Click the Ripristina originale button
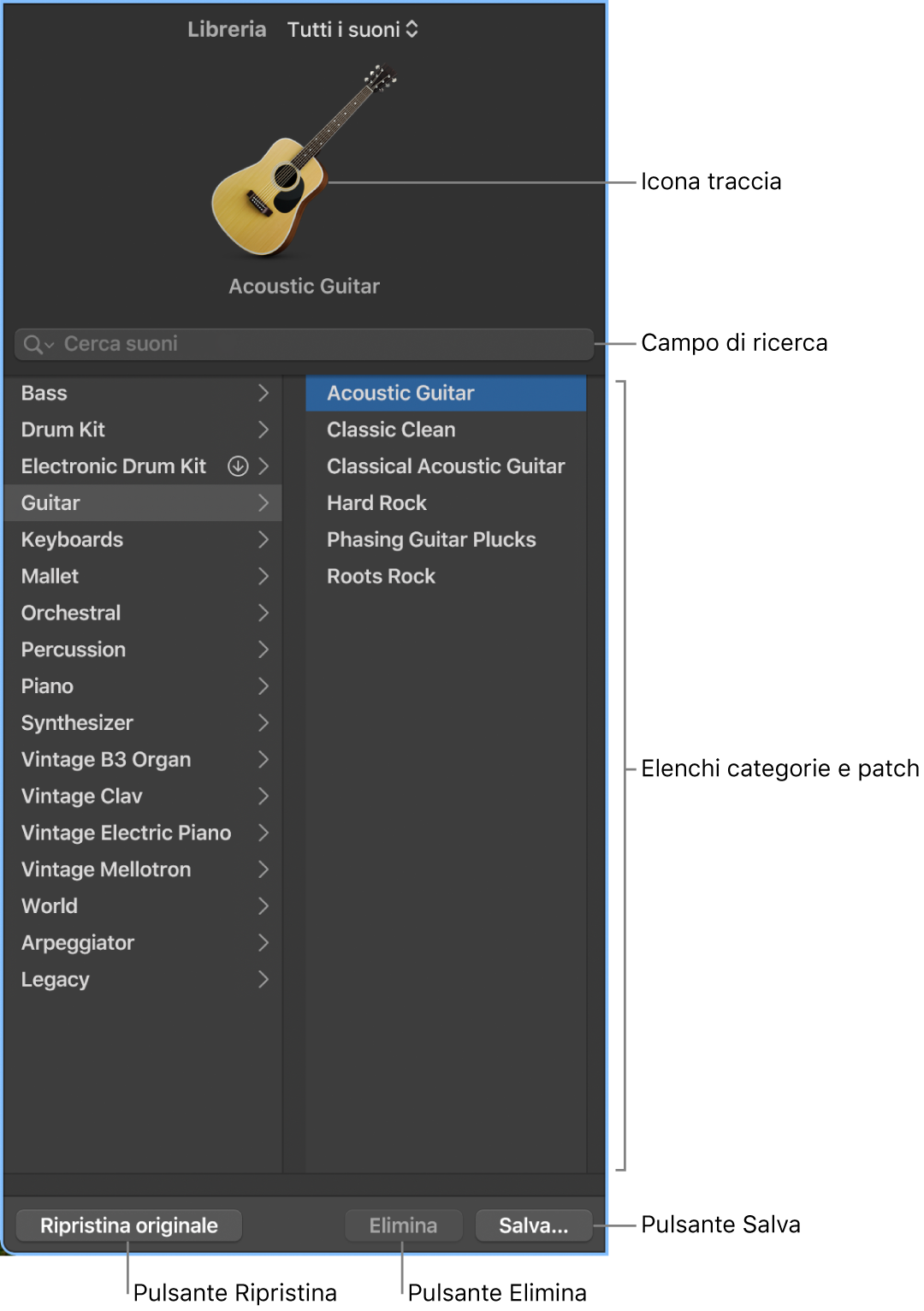Screen dimensions: 924x1311 tap(129, 1225)
